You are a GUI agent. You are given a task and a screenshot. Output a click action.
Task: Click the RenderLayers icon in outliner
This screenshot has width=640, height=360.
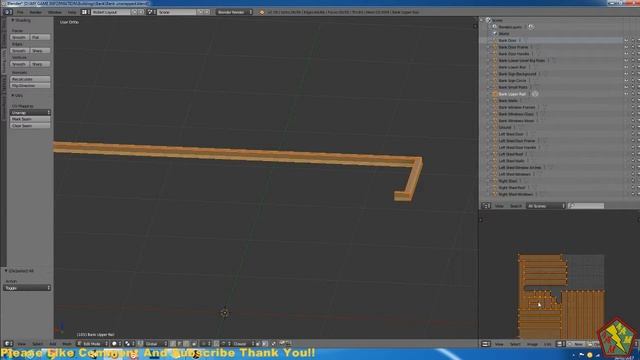(x=495, y=27)
